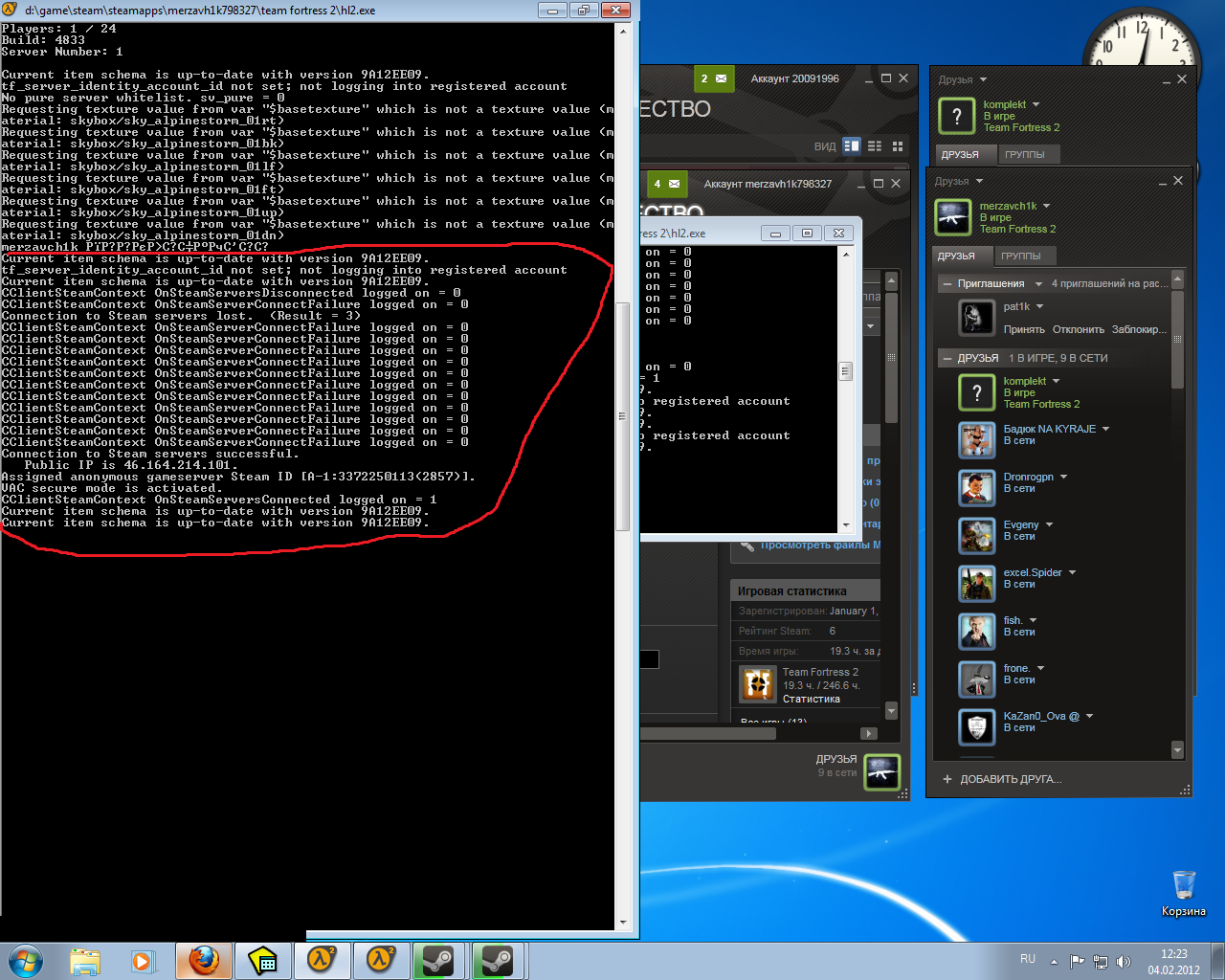Screen dimensions: 1225x980
Task: Click komplekt's avatar in the ДРУЗЬЯ group list
Action: pos(977,392)
